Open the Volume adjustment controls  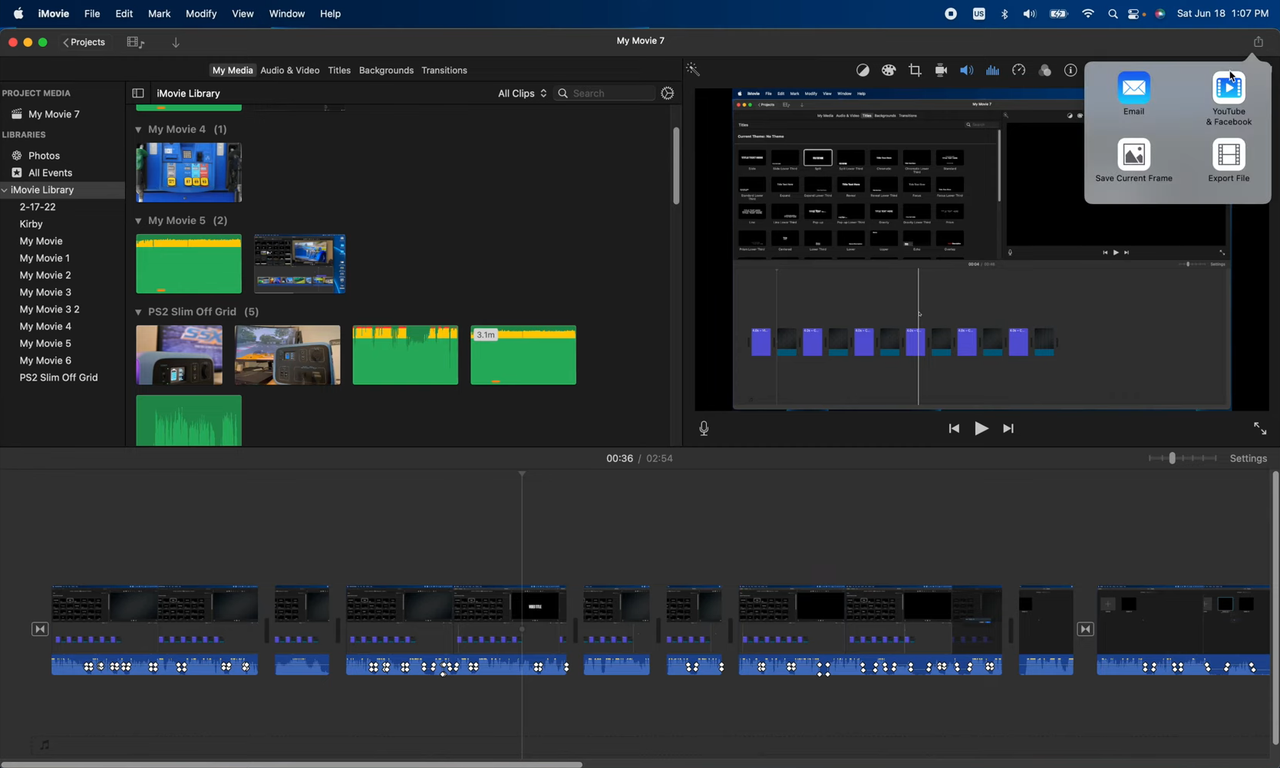[966, 70]
